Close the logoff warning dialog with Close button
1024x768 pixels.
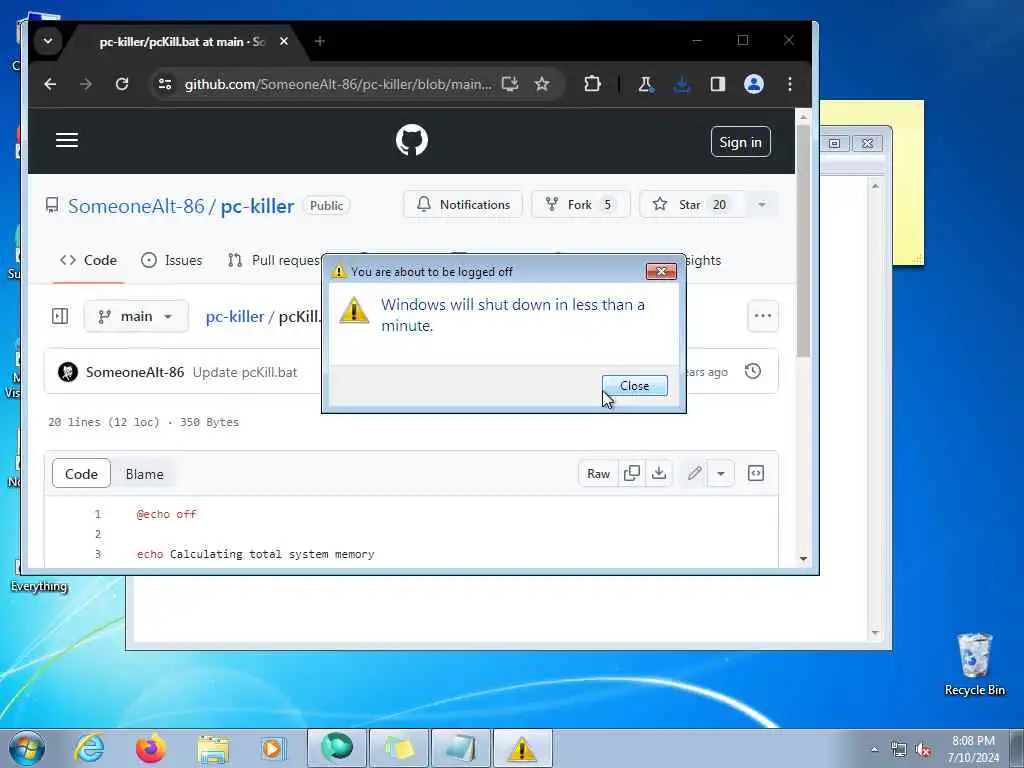click(634, 385)
